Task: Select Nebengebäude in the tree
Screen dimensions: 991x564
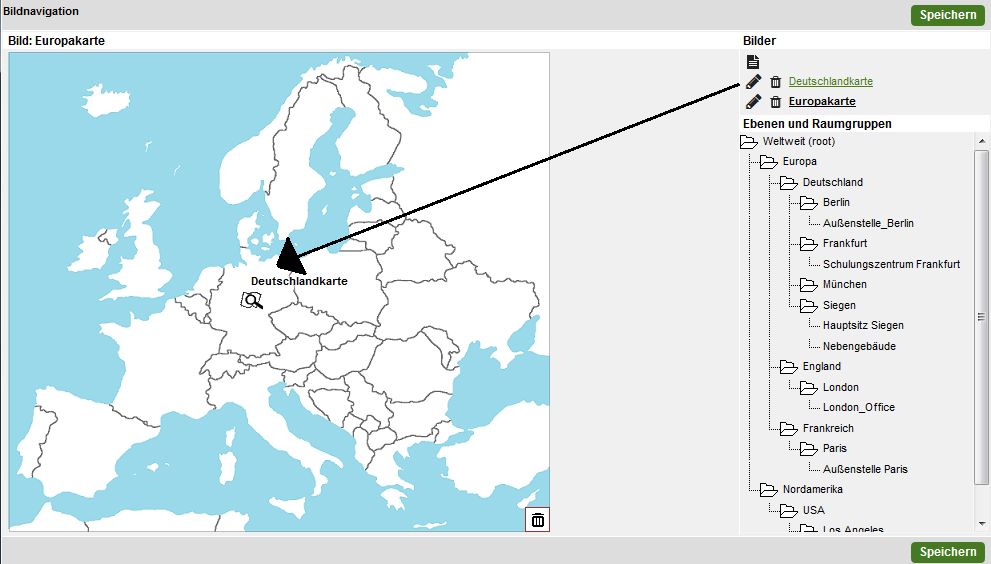Action: [x=859, y=346]
